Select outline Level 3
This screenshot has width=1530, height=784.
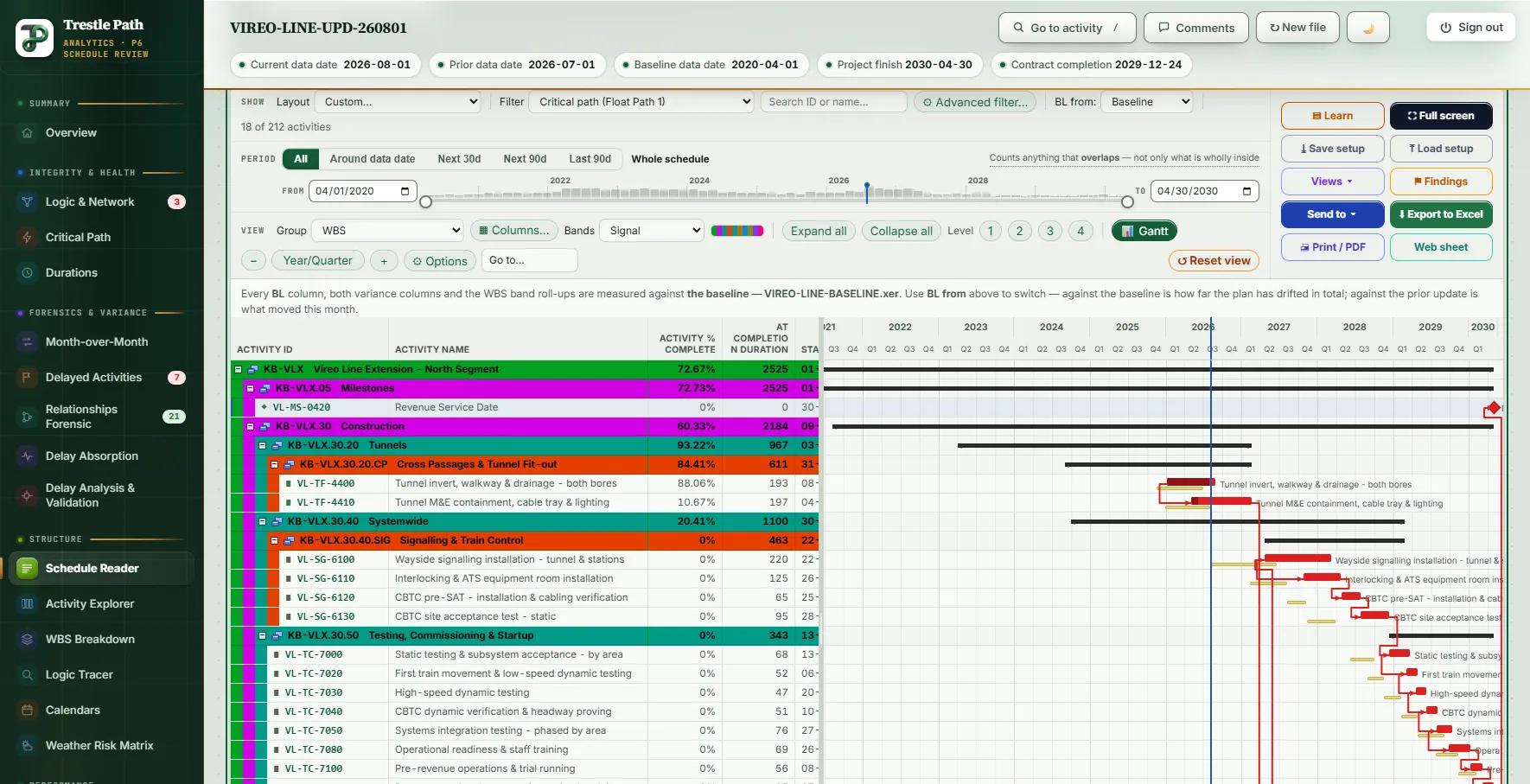click(x=1050, y=231)
